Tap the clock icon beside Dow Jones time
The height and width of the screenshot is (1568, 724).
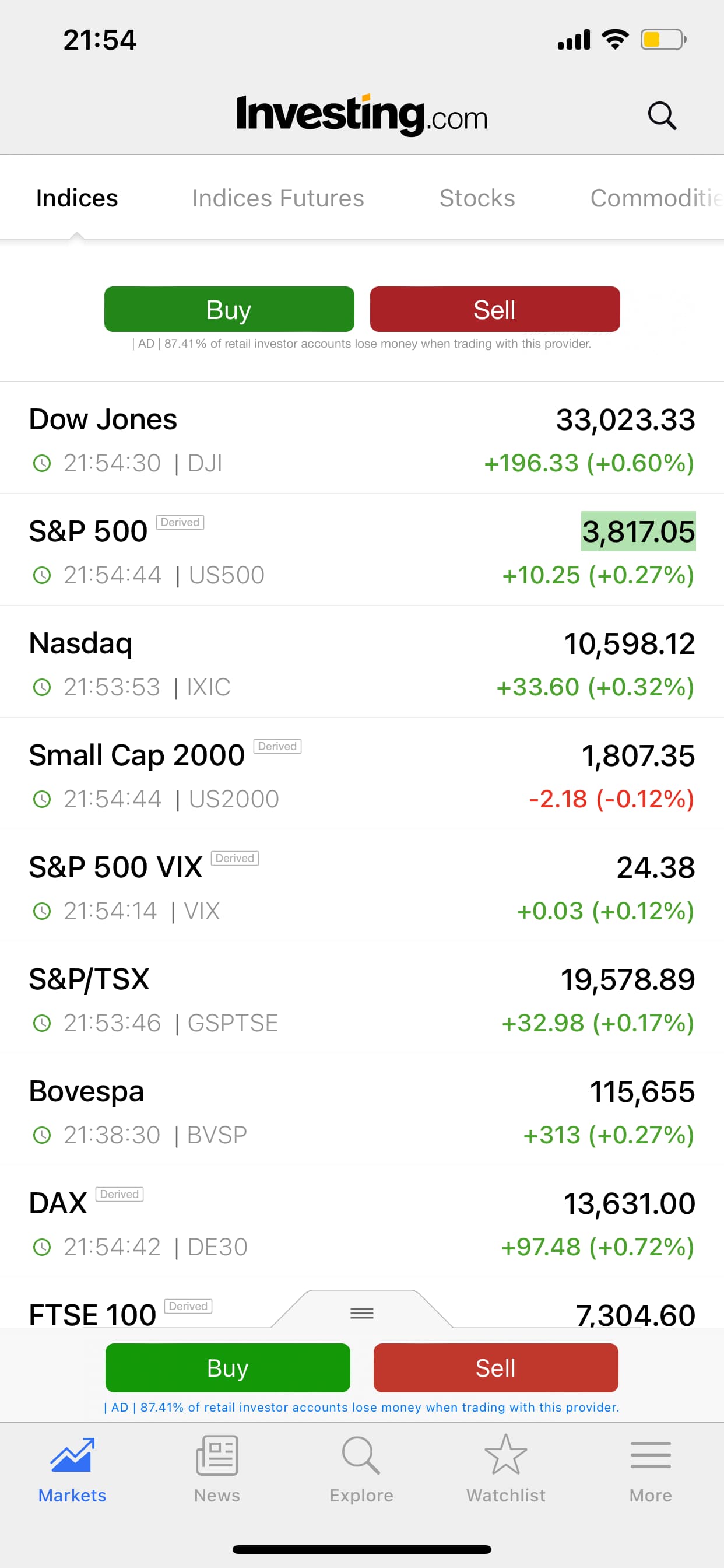point(41,463)
